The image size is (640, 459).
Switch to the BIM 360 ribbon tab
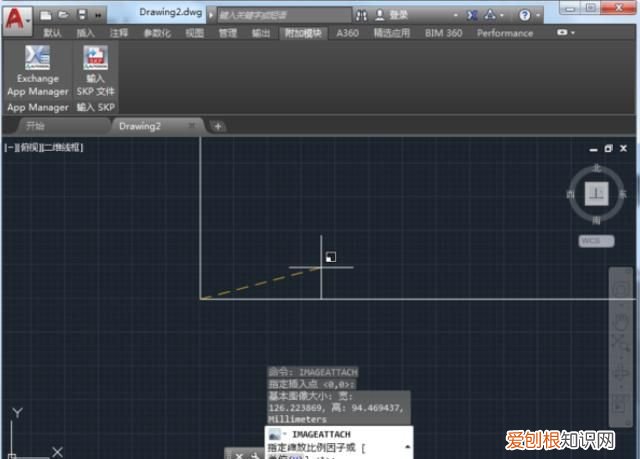[x=444, y=33]
